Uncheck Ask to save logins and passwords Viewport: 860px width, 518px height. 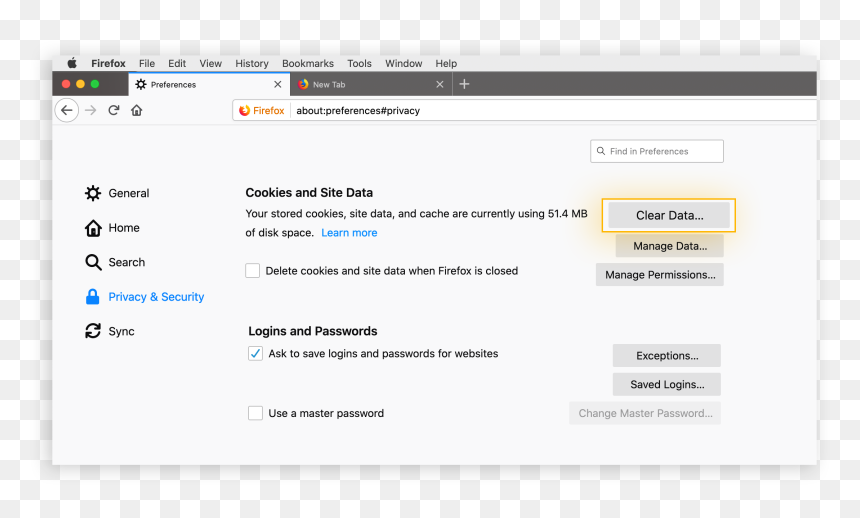point(255,353)
